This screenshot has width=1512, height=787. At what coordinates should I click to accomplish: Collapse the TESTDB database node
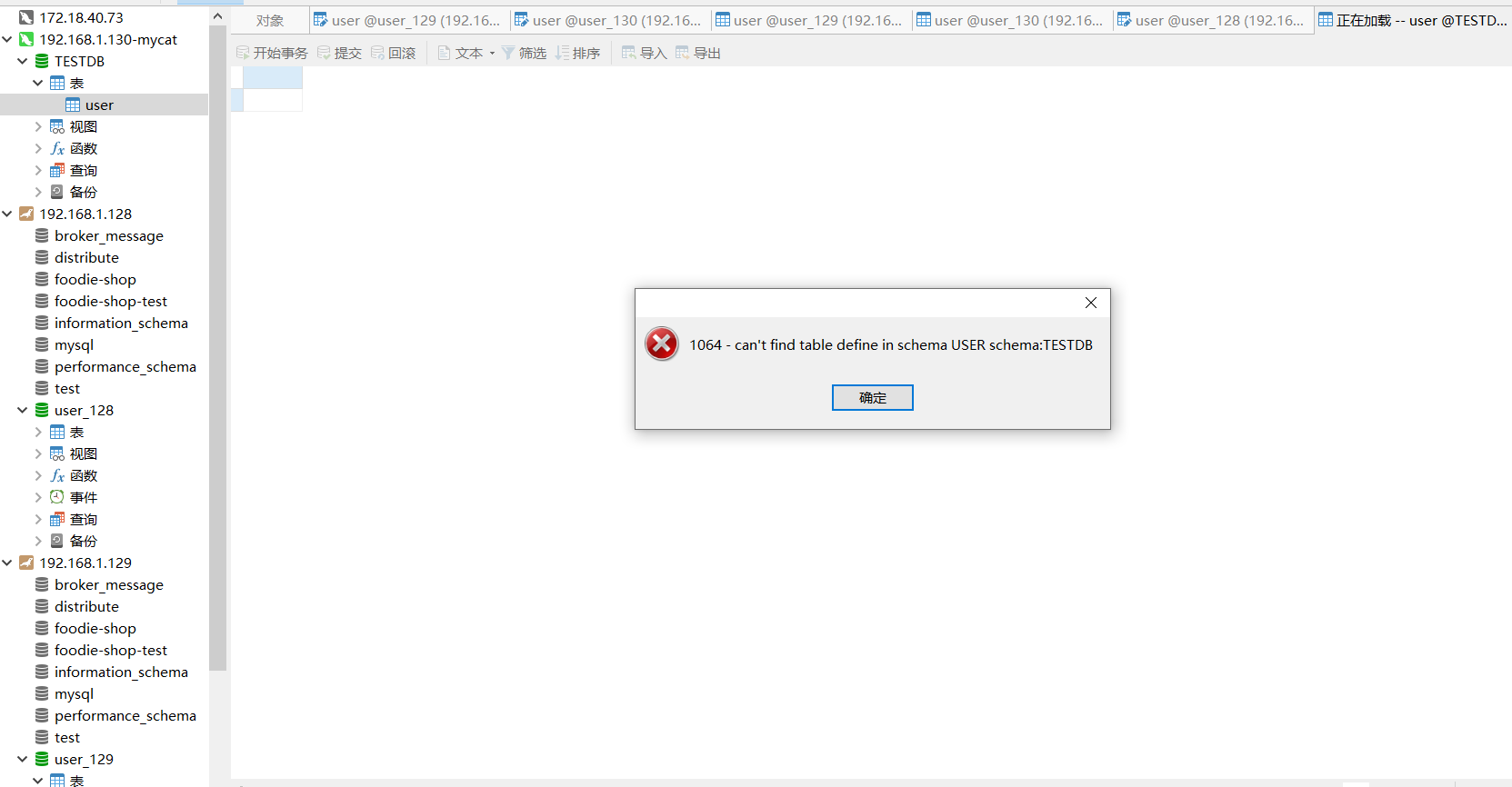pyautogui.click(x=23, y=61)
